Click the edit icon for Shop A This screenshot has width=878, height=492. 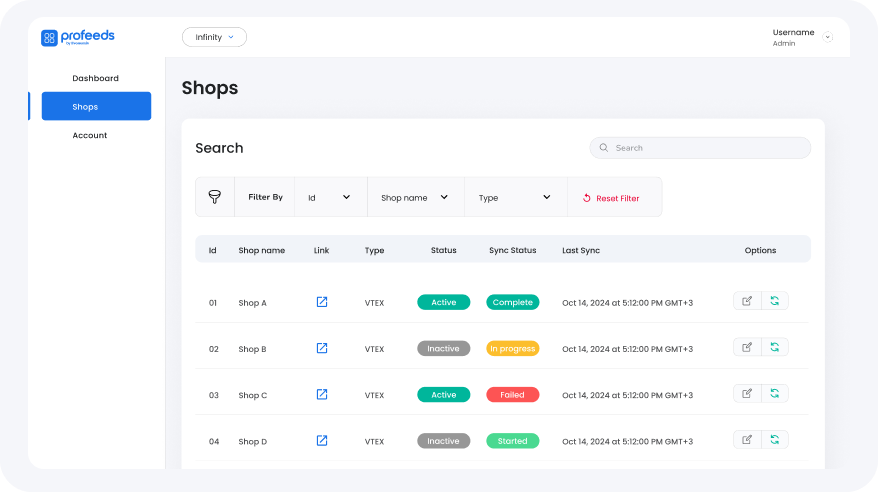tap(747, 301)
